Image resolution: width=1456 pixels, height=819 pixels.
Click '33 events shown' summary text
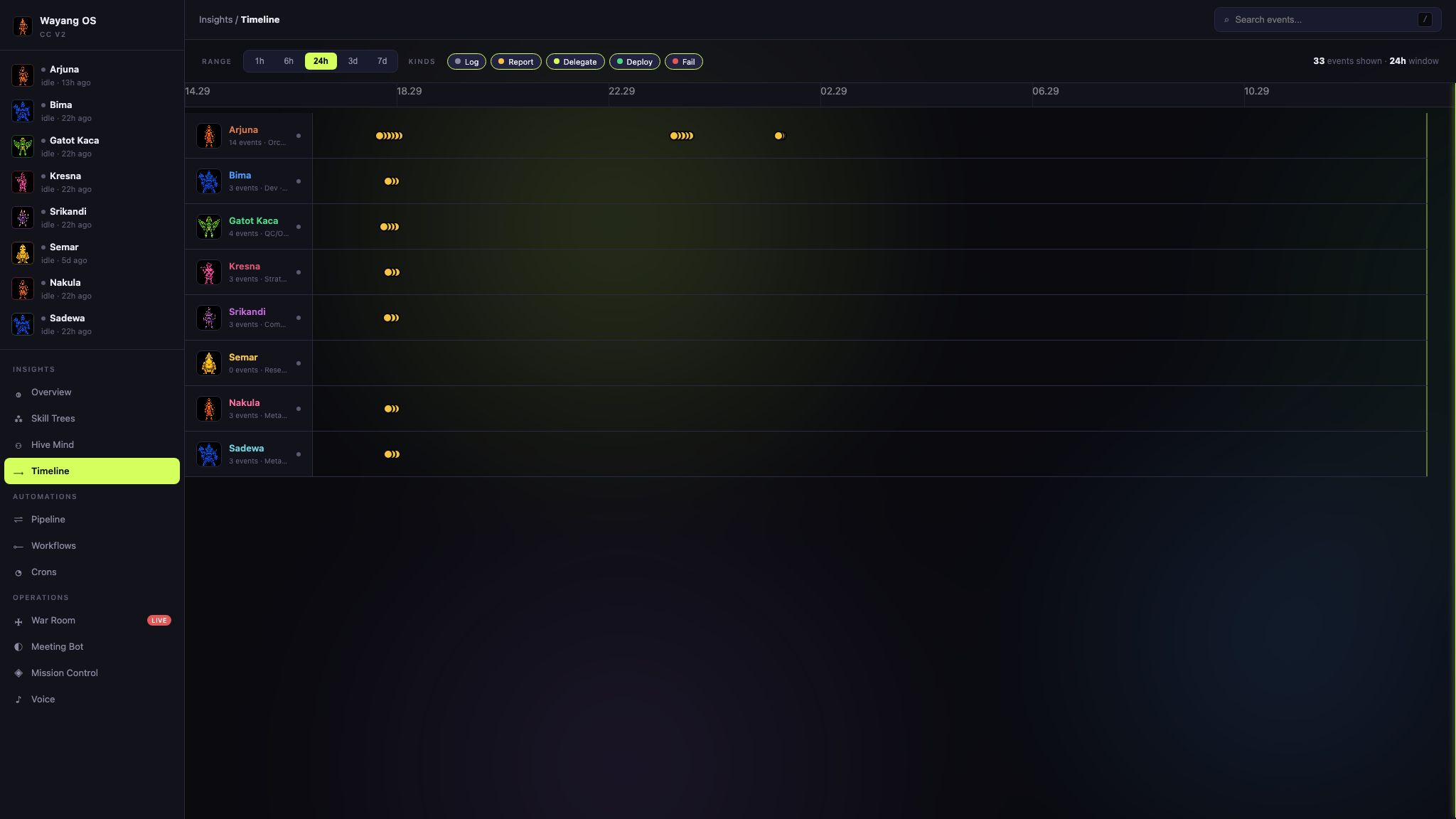[x=1347, y=61]
